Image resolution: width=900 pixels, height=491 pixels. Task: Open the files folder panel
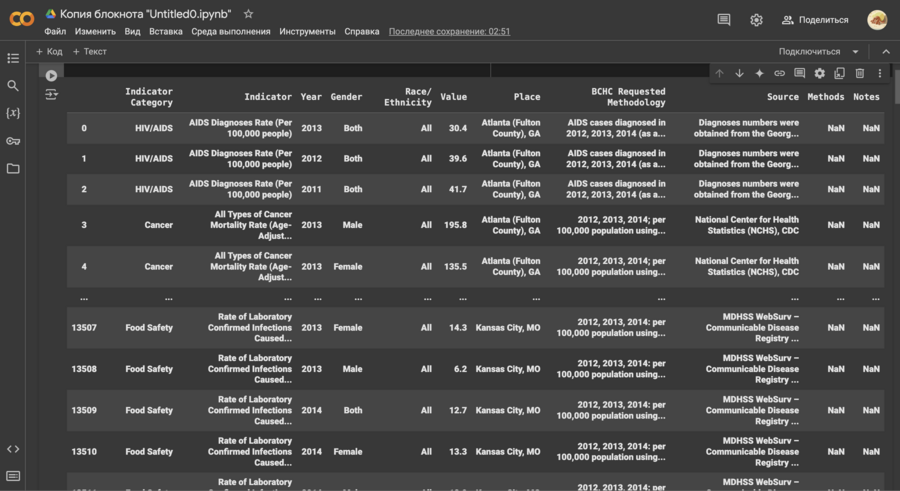point(13,168)
